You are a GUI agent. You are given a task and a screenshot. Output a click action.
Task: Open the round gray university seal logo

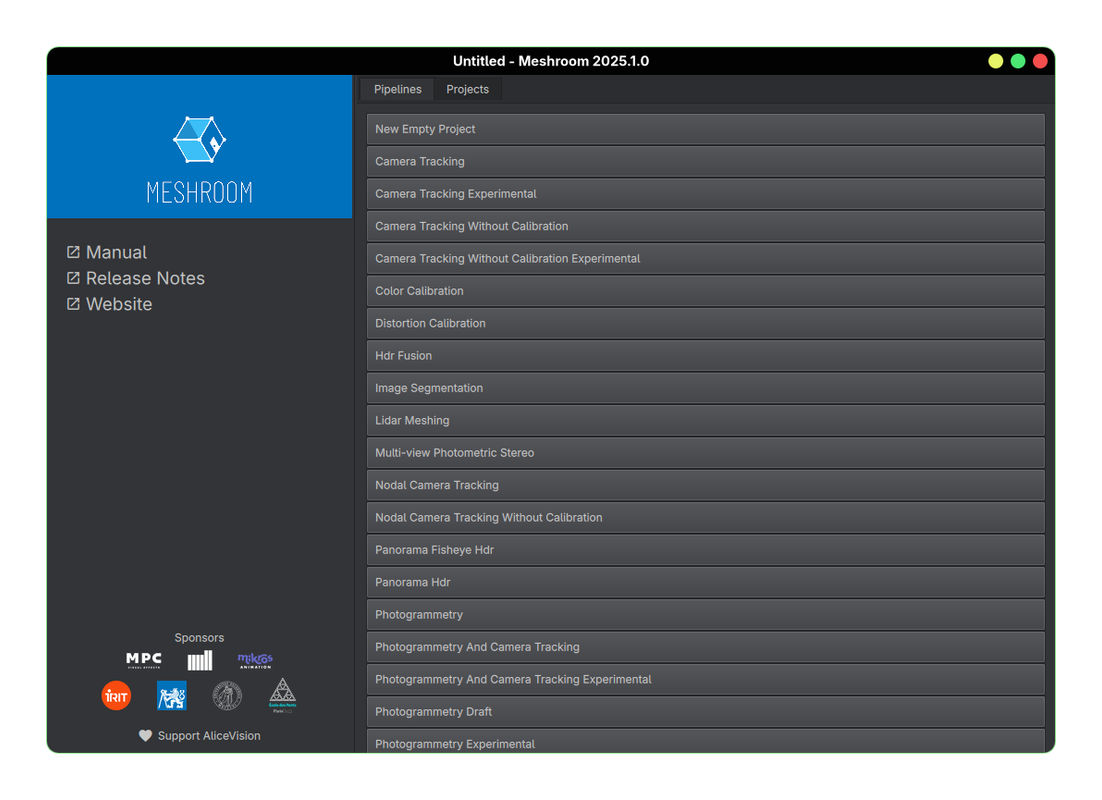tap(227, 696)
